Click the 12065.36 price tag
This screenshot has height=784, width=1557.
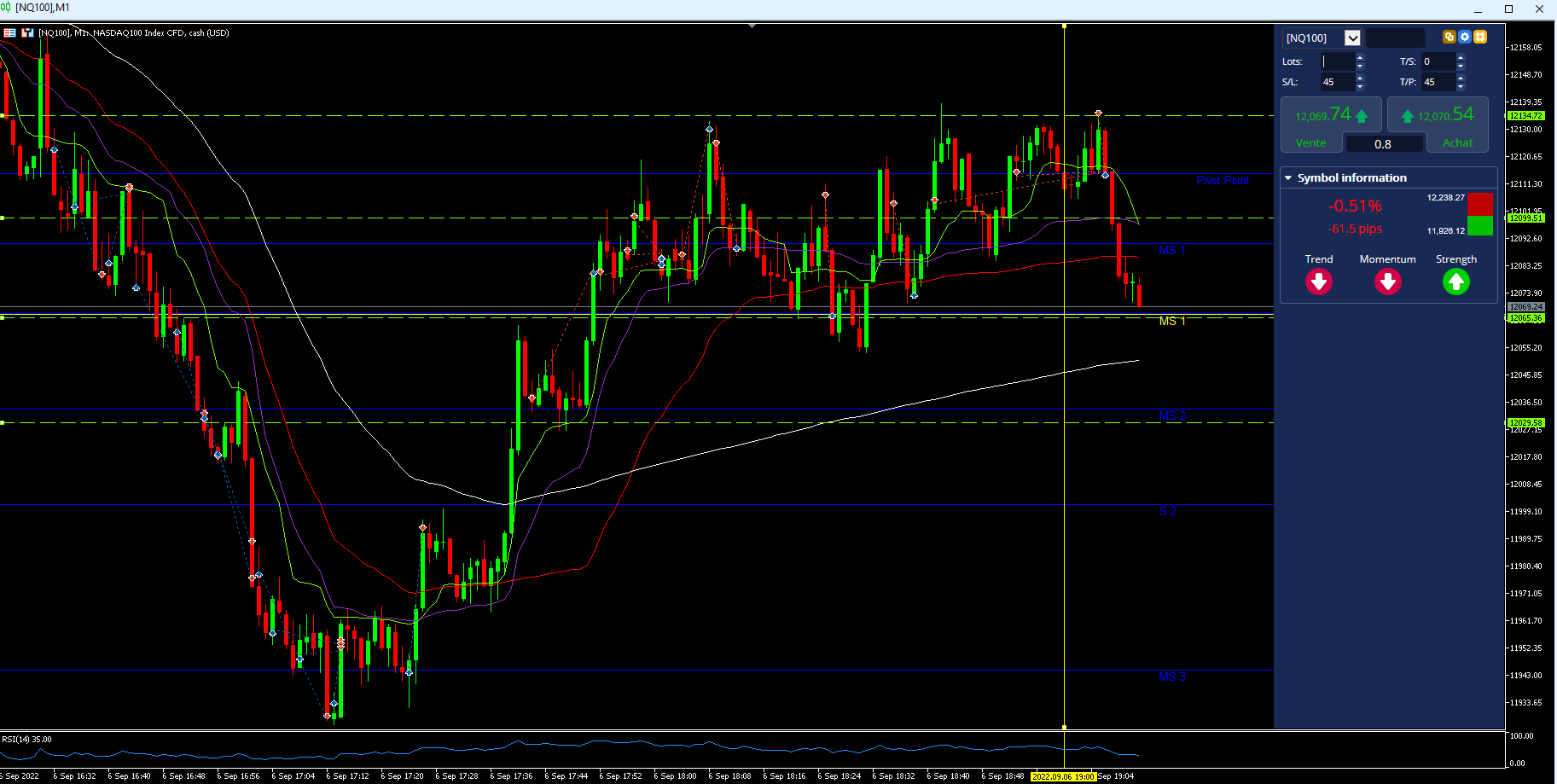point(1525,317)
